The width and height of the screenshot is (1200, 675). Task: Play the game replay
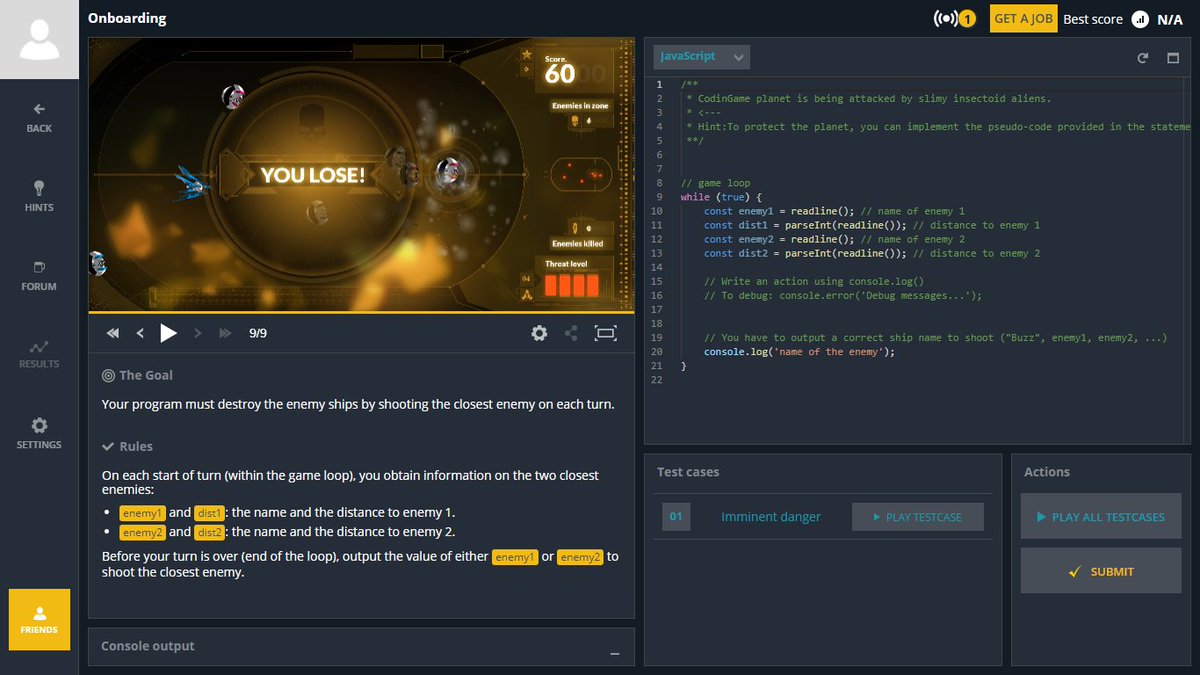pyautogui.click(x=169, y=333)
